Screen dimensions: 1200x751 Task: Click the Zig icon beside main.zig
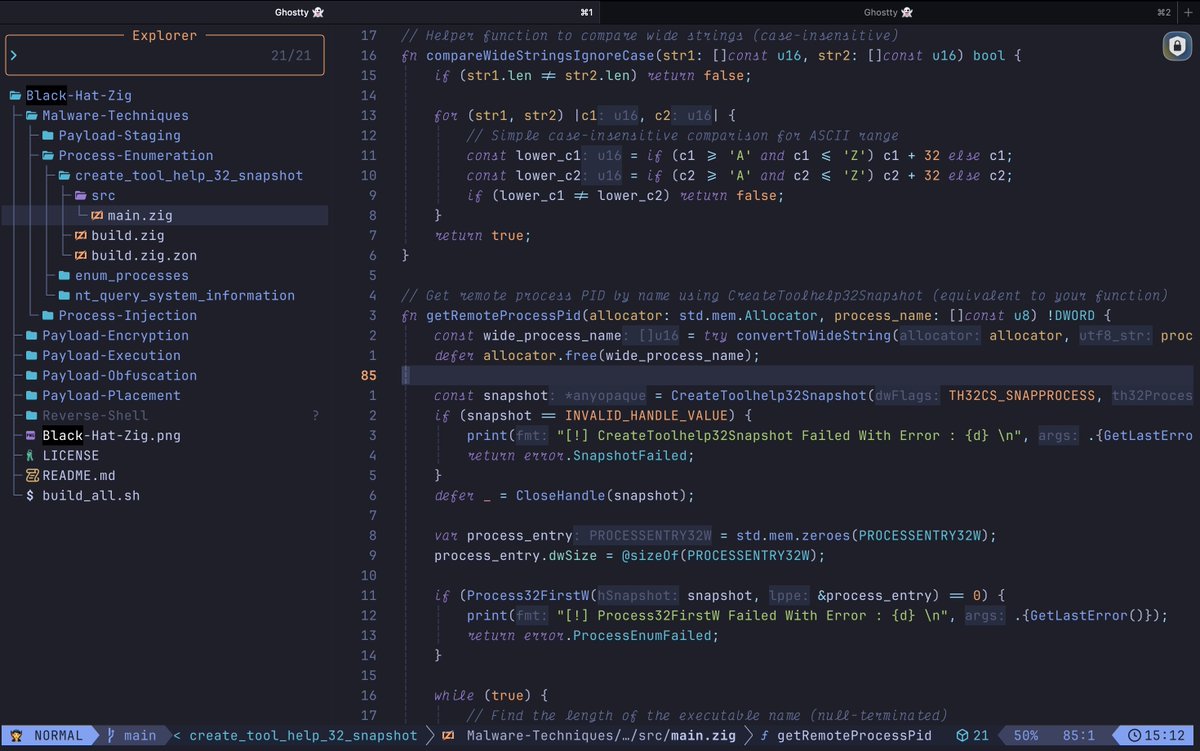[97, 215]
